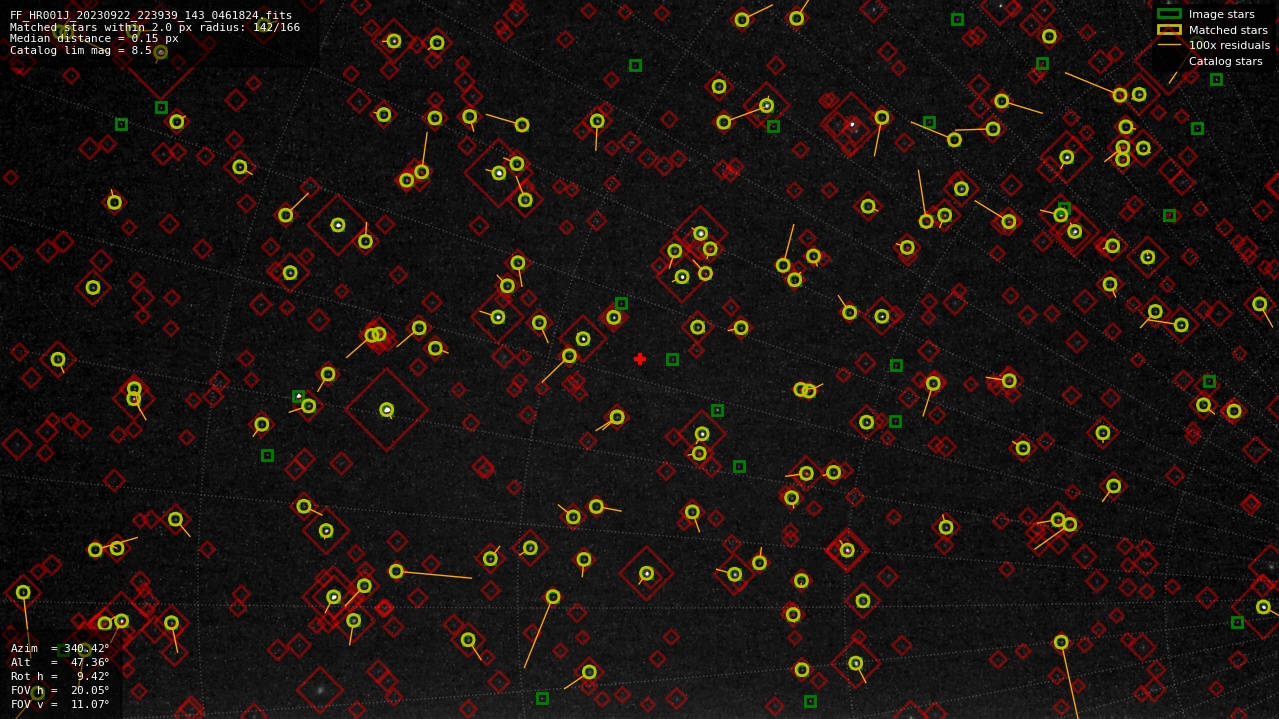Click the 'Rot h = 9.42°' readout

pos(60,676)
